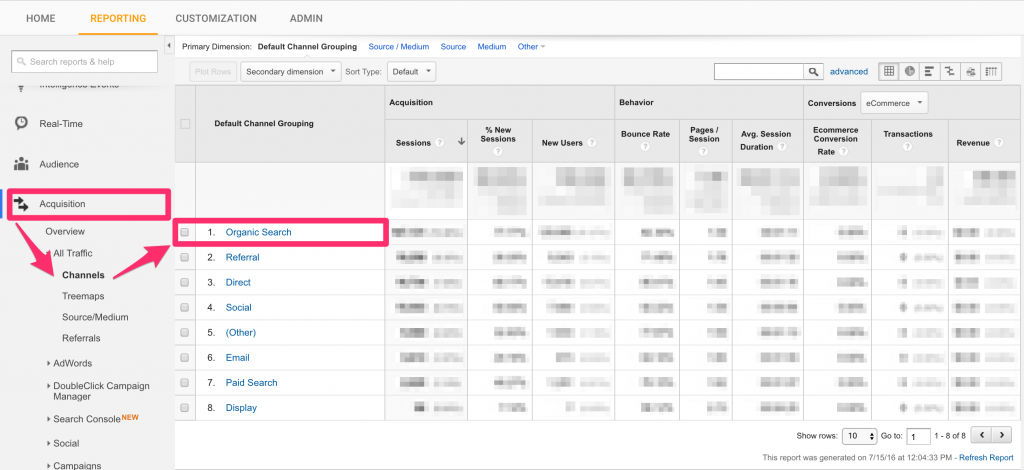This screenshot has height=470, width=1024.
Task: Open the Show rows 10 dropdown
Action: coord(860,436)
